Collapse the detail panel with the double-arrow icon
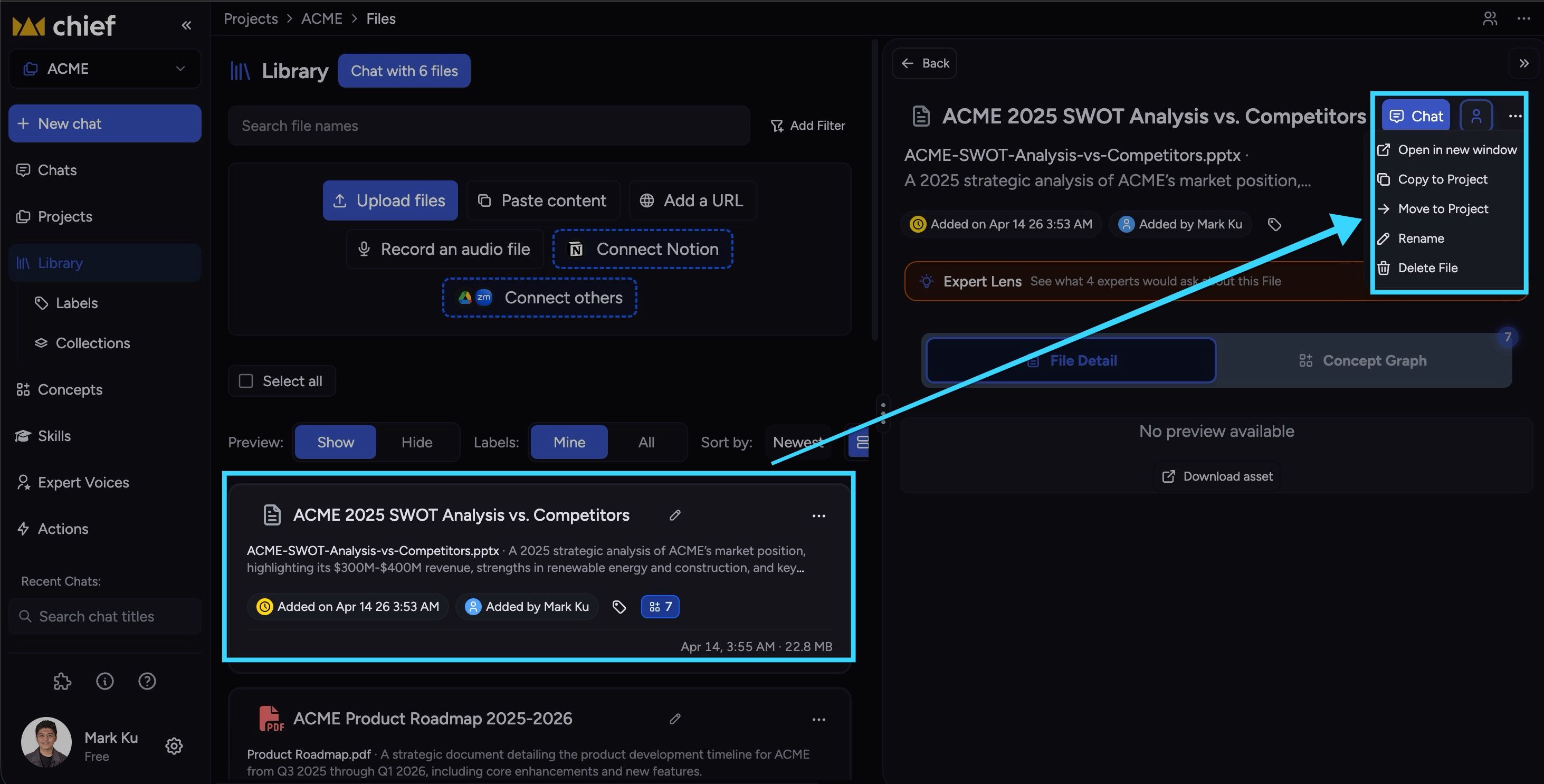The height and width of the screenshot is (784, 1544). [x=1524, y=63]
